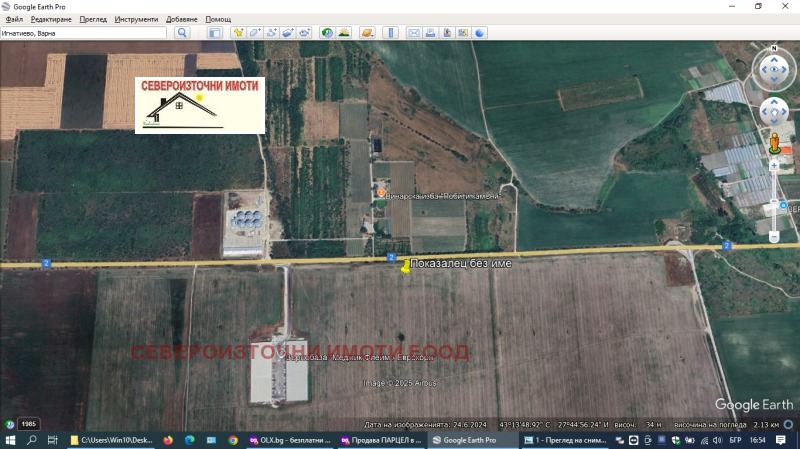Select the Add Path tool
Viewport: 800px width, 449px height.
(271, 33)
